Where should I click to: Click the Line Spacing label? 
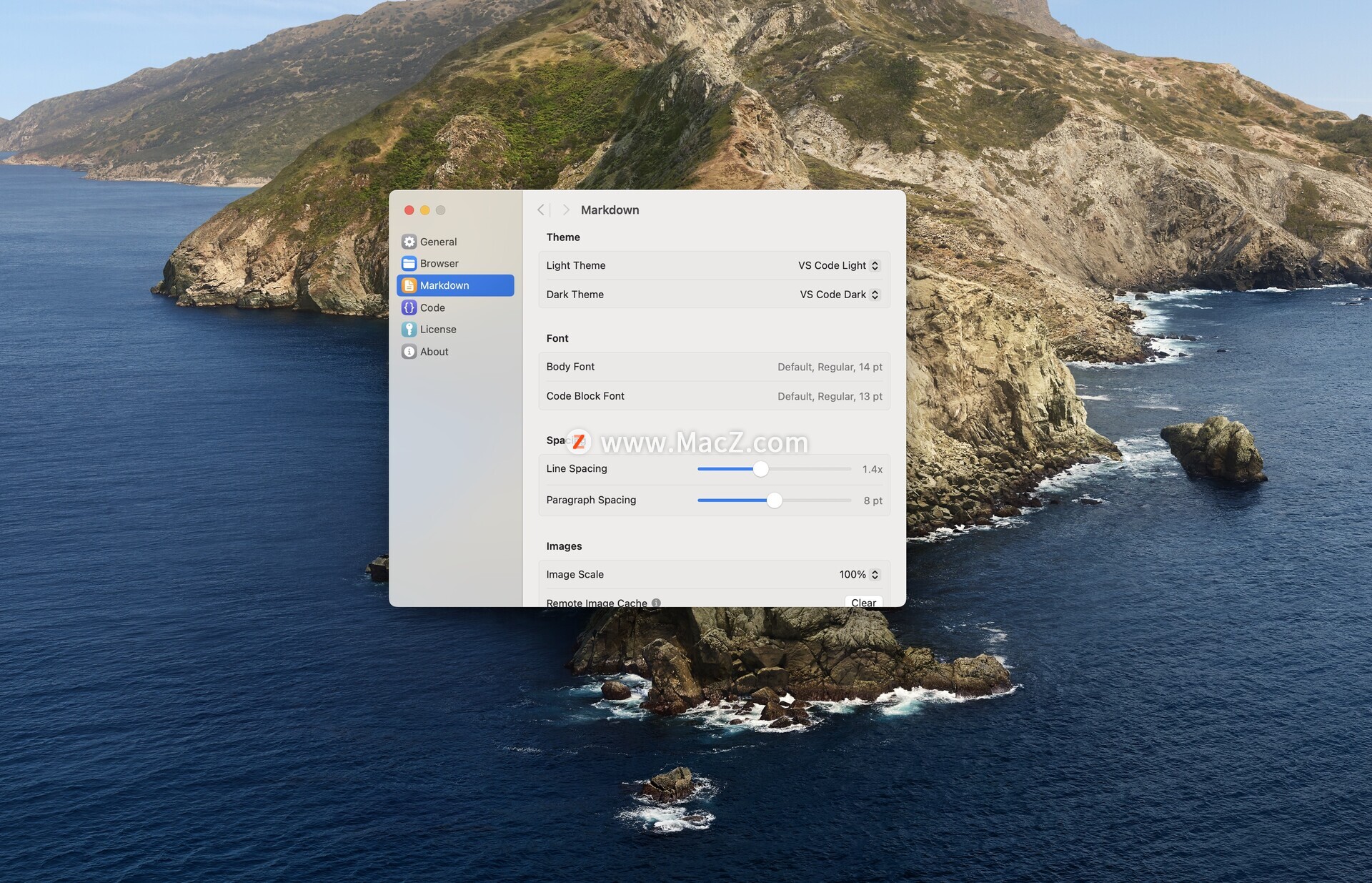tap(577, 468)
